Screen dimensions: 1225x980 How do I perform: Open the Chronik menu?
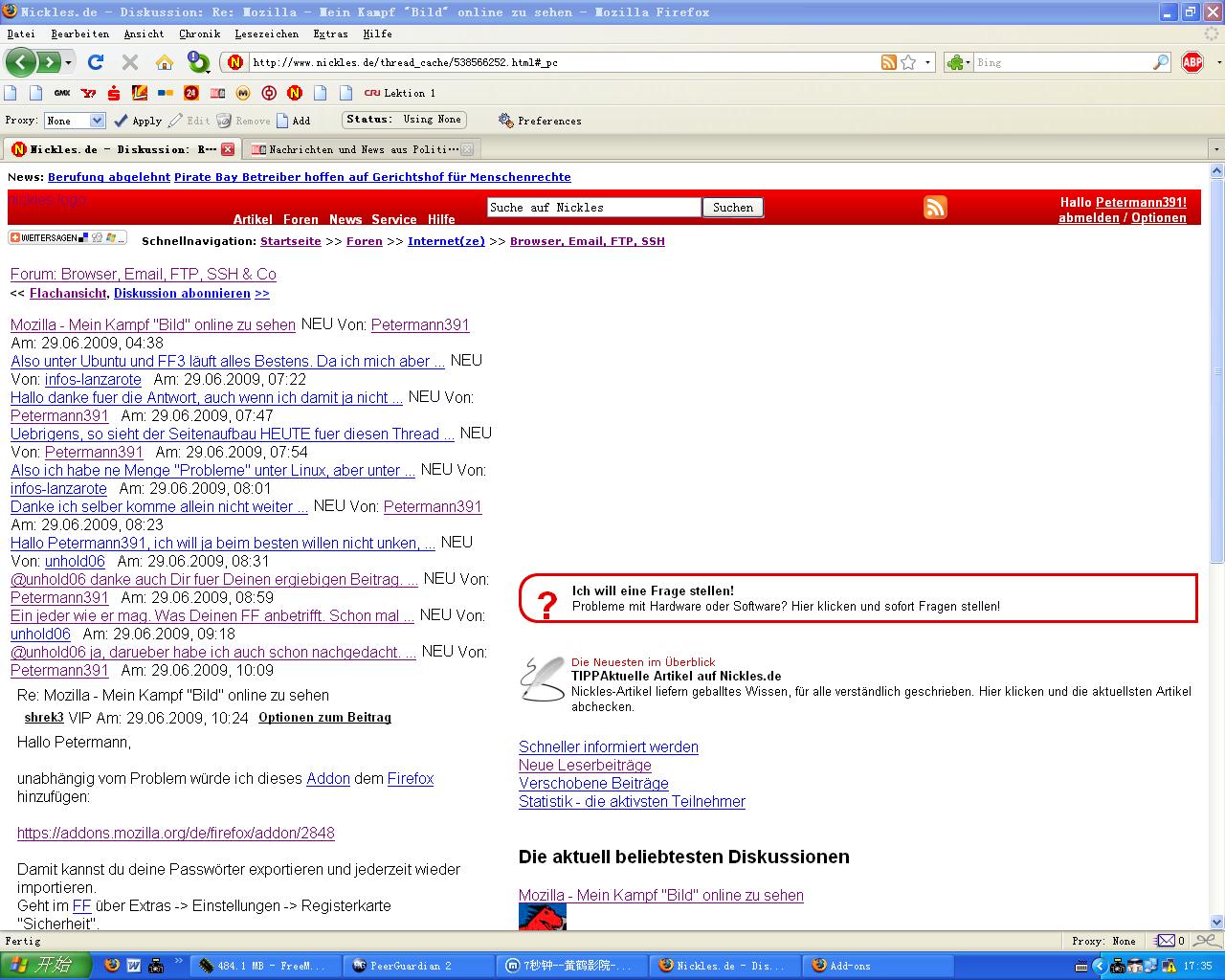pyautogui.click(x=199, y=33)
